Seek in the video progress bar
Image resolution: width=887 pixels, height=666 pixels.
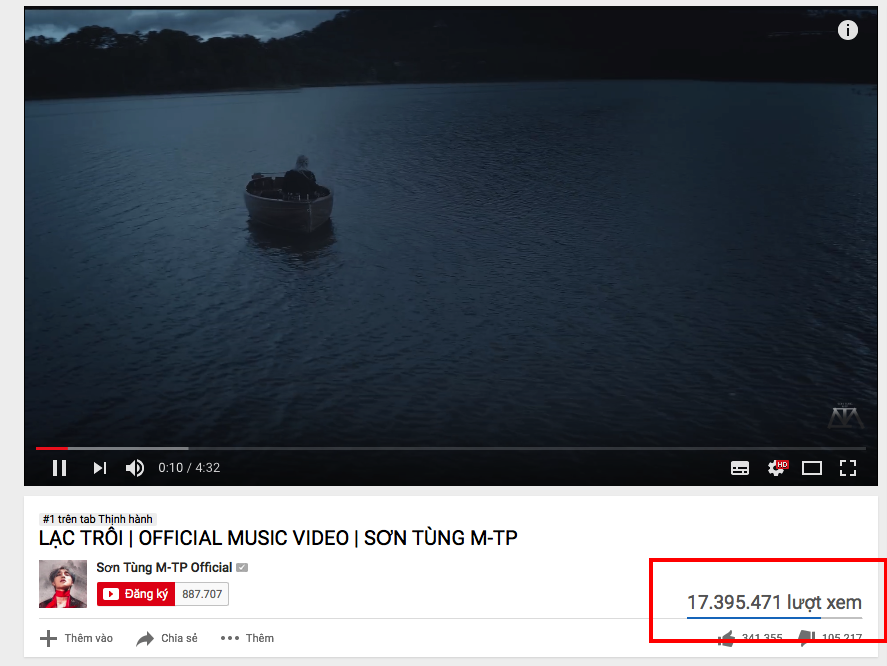(451, 448)
